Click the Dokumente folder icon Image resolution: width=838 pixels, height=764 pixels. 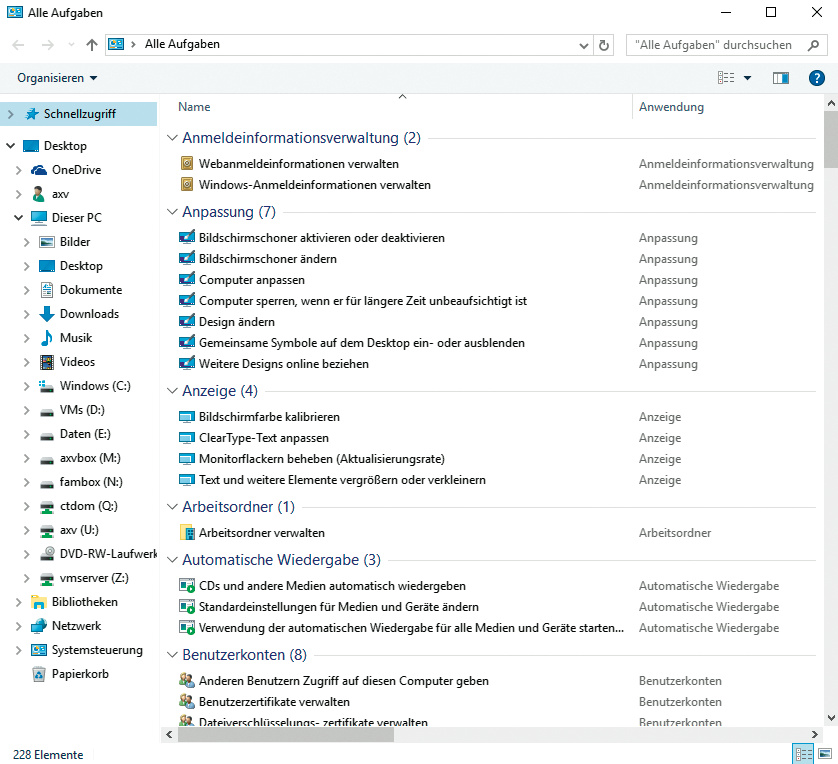[x=47, y=290]
